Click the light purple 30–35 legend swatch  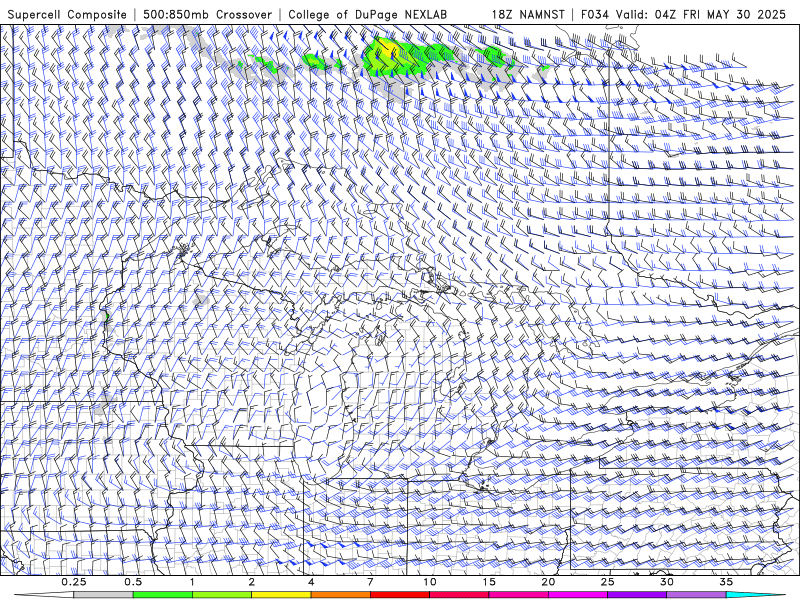(x=696, y=595)
